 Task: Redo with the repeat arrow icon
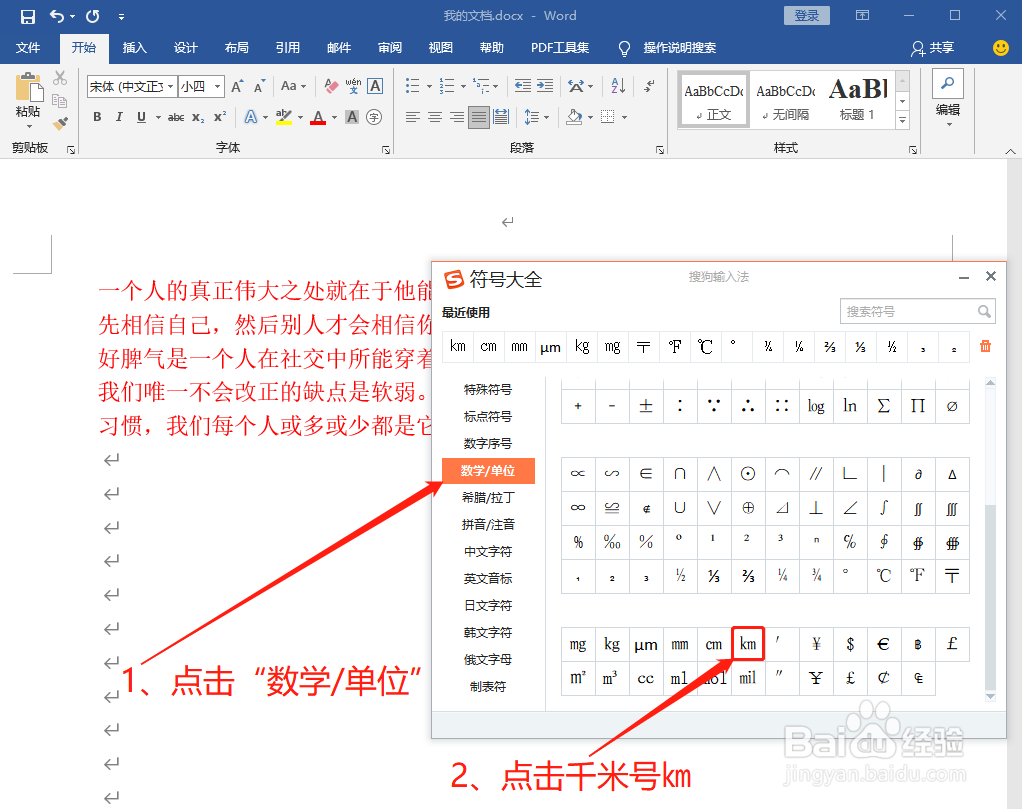[x=93, y=16]
